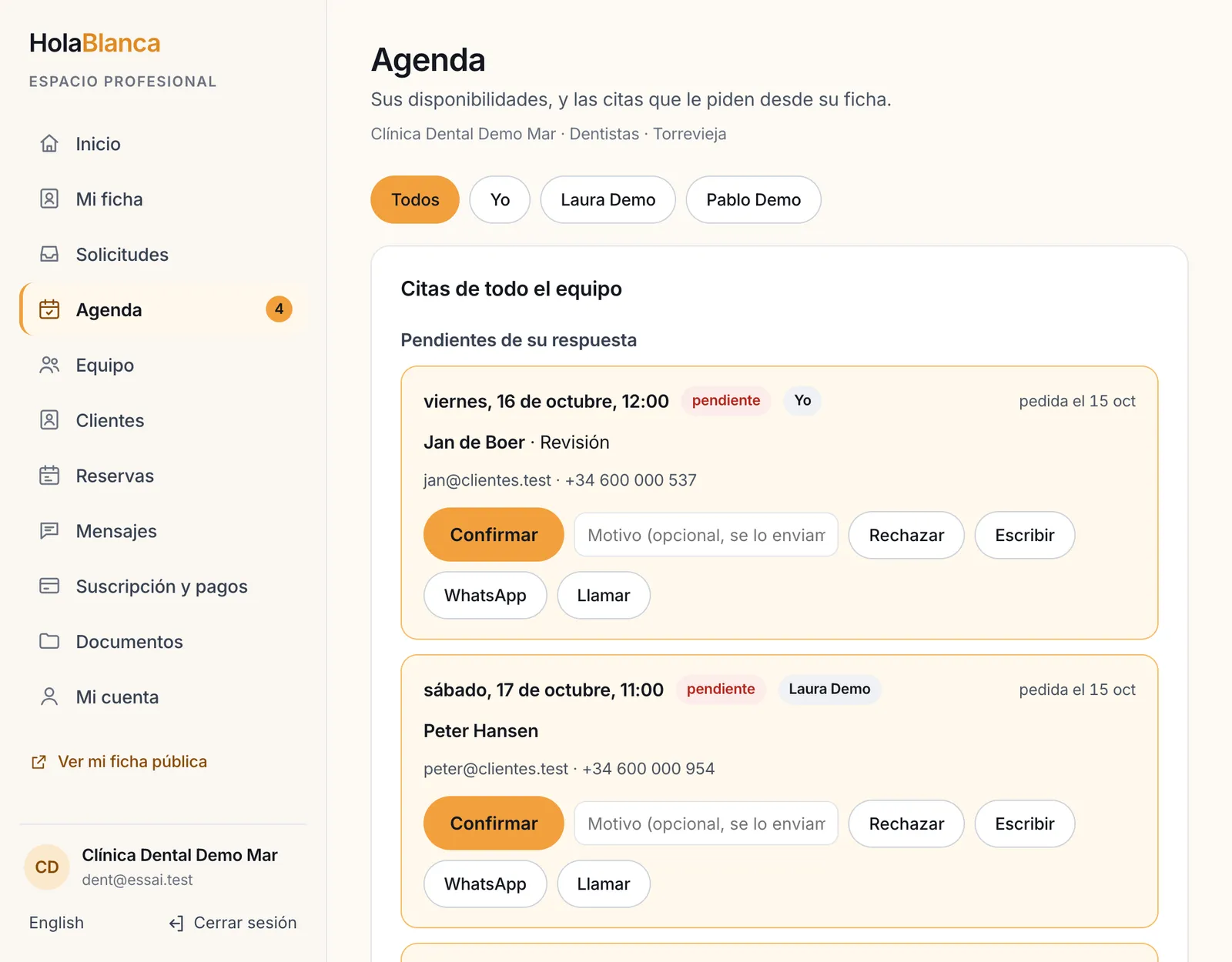Confirm Jan de Boer's appointment
Screen dimensions: 1232x962
tap(494, 535)
